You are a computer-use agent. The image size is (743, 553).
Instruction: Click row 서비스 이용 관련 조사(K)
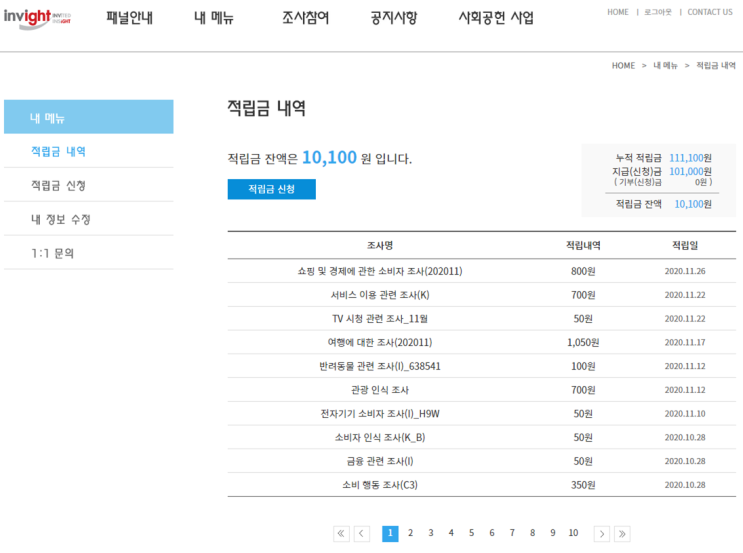coord(482,295)
